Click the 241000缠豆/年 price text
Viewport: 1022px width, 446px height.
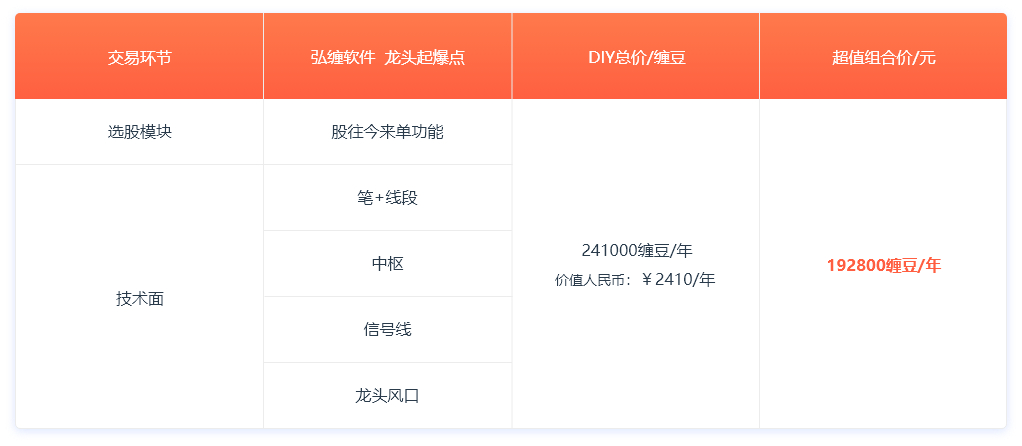(637, 250)
